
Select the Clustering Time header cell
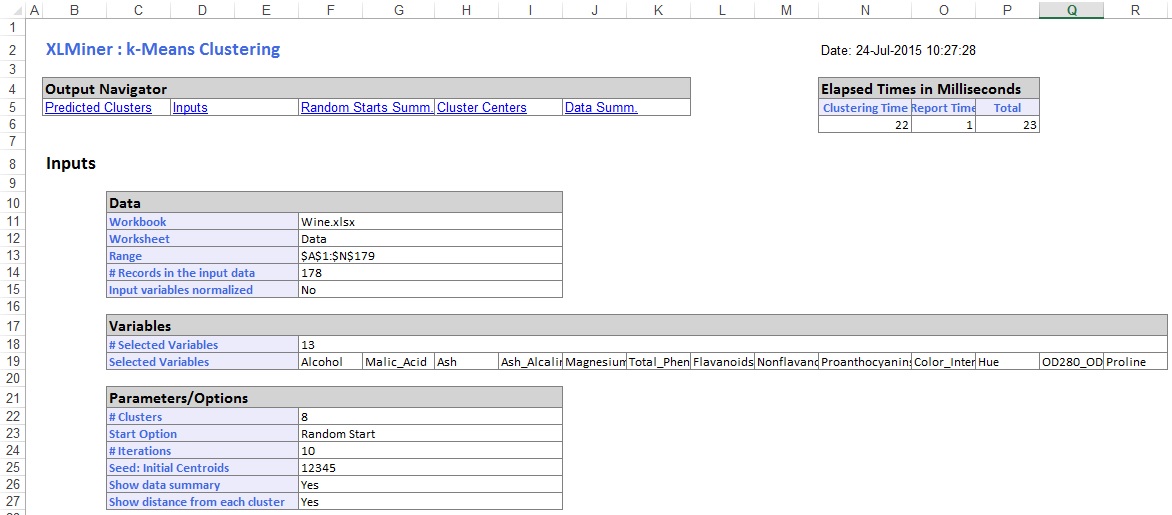coord(864,108)
